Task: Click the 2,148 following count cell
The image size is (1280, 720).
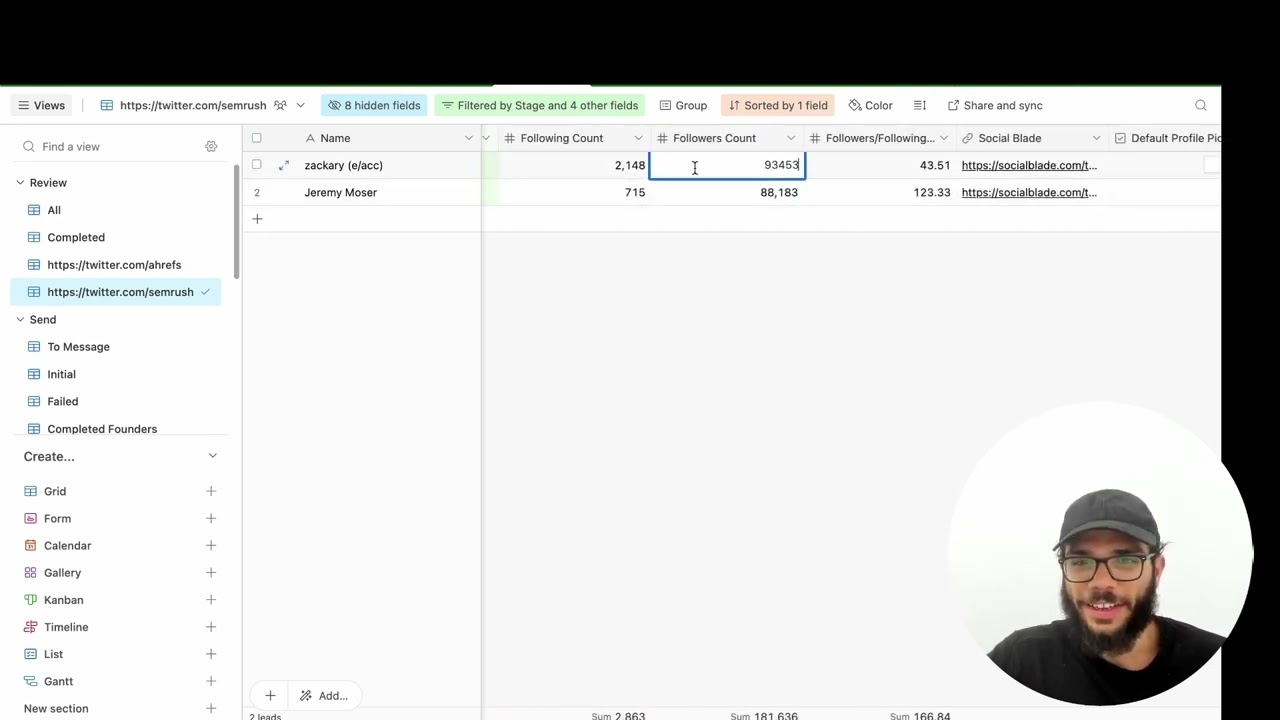Action: tap(574, 165)
